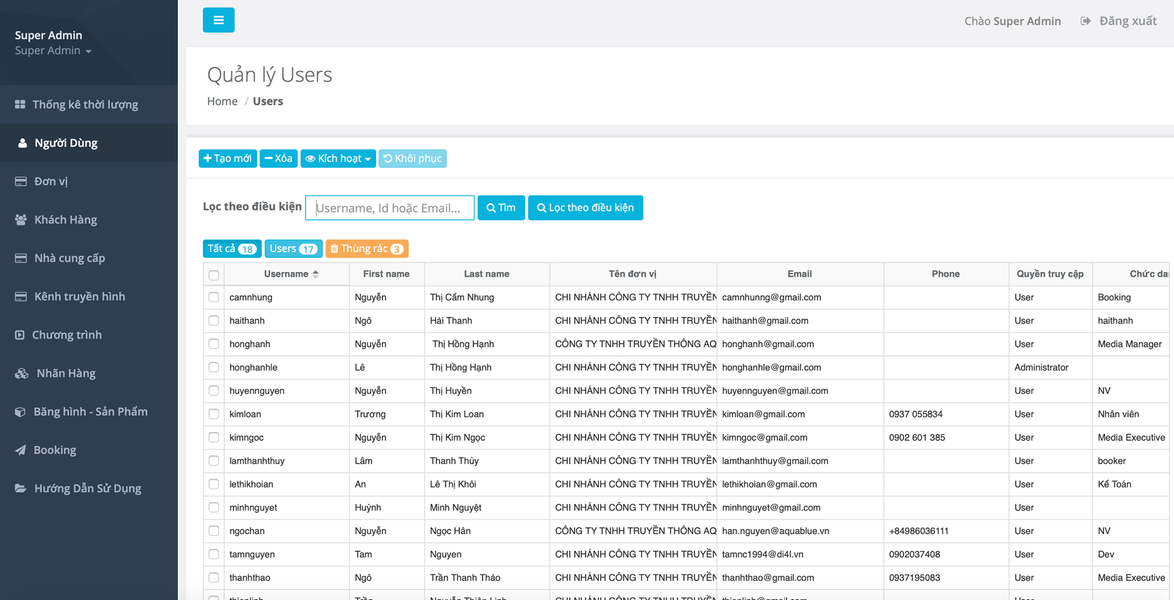
Task: Click the Hướng Dẫn Sử Dụng folder icon
Action: click(x=21, y=489)
